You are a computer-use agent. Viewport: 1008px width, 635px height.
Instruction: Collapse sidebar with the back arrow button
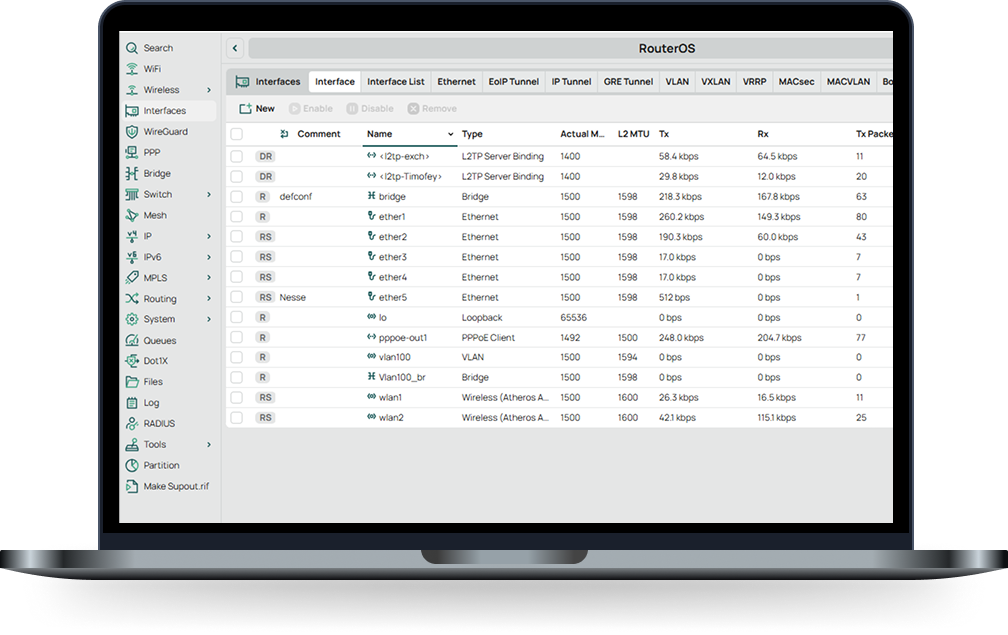tap(235, 48)
